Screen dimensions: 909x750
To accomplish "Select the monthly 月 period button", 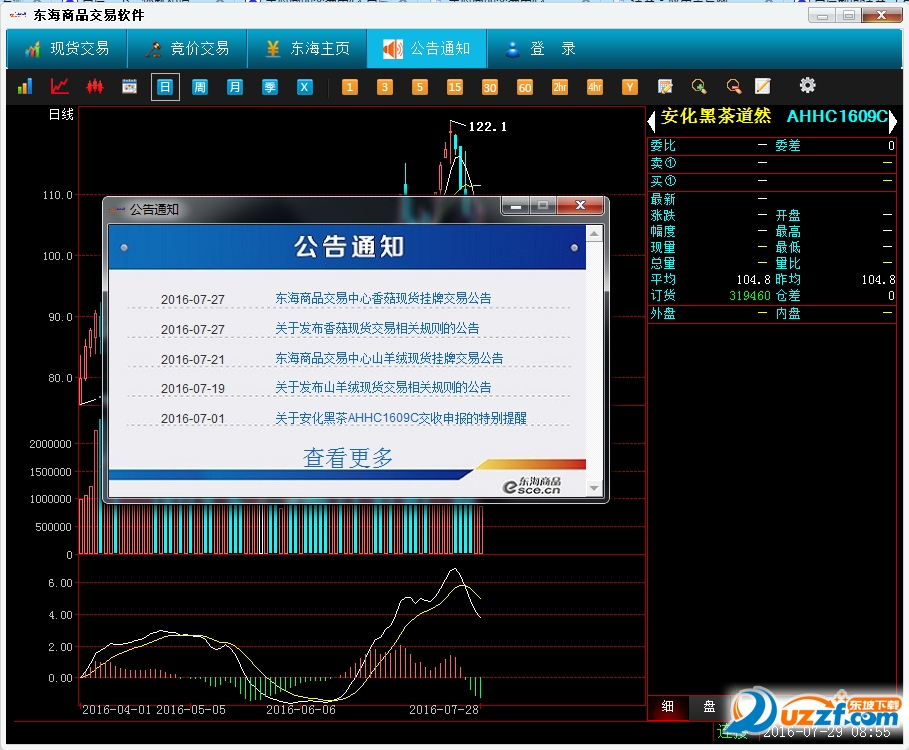I will pyautogui.click(x=234, y=87).
